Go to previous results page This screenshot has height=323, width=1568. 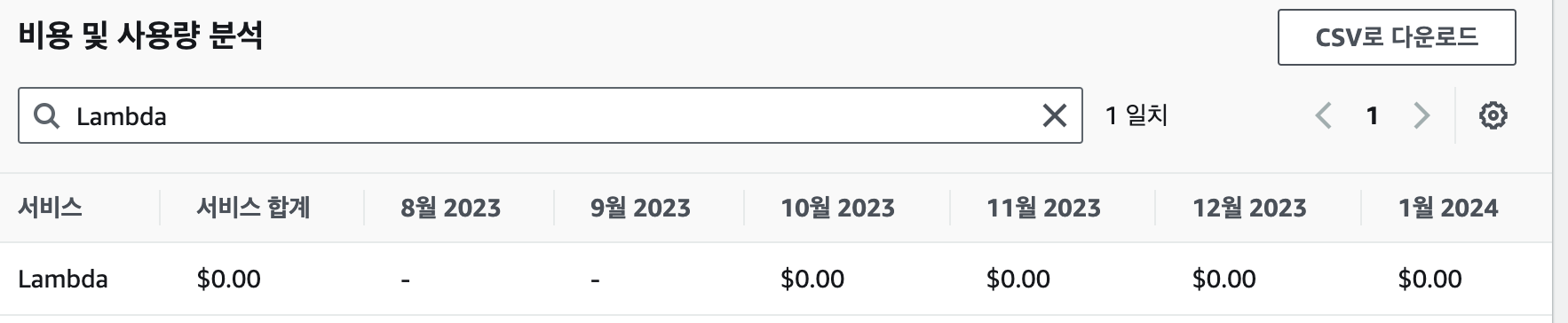click(1323, 115)
